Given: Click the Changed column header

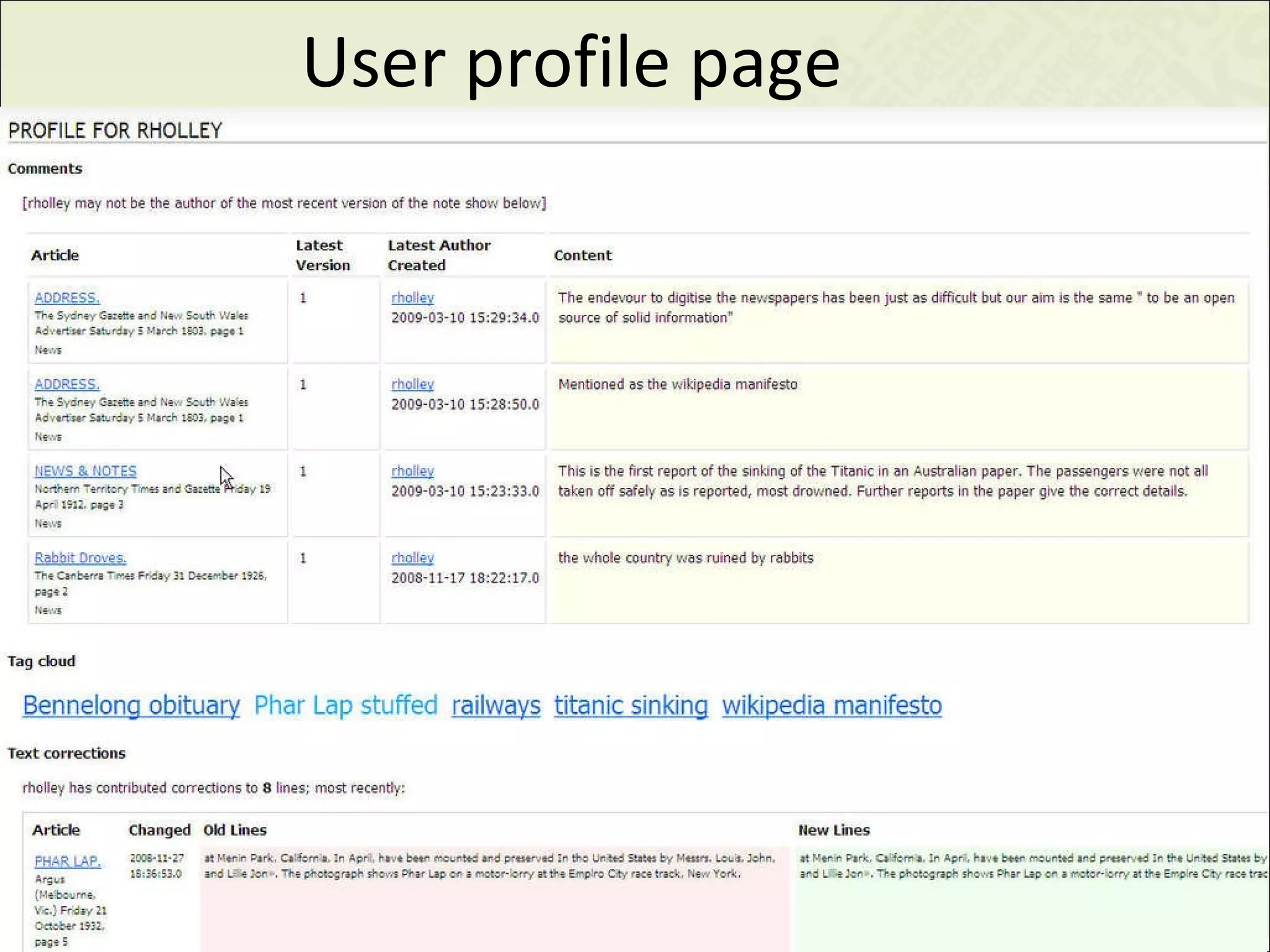Looking at the screenshot, I should coord(159,831).
